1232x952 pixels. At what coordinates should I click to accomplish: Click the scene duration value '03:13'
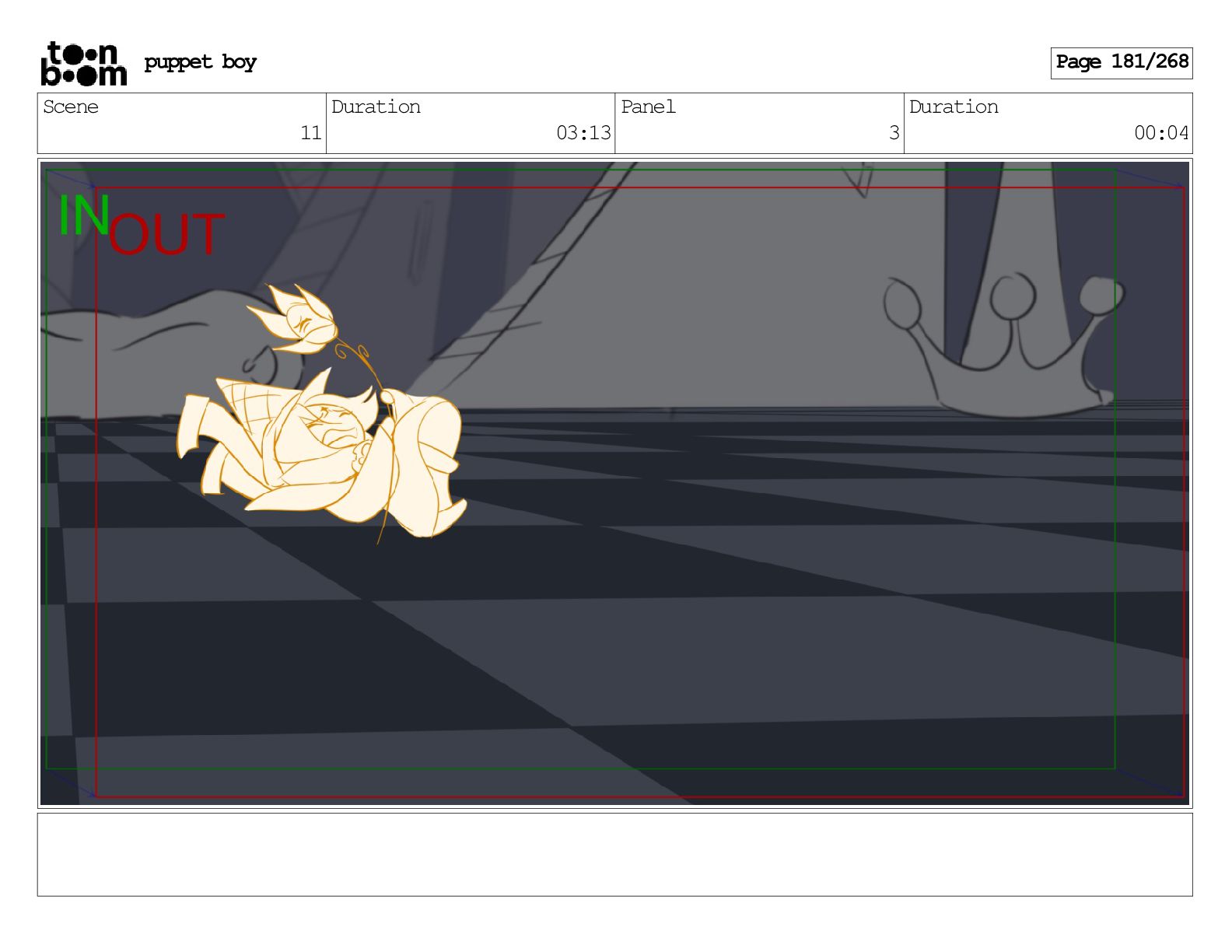click(583, 133)
